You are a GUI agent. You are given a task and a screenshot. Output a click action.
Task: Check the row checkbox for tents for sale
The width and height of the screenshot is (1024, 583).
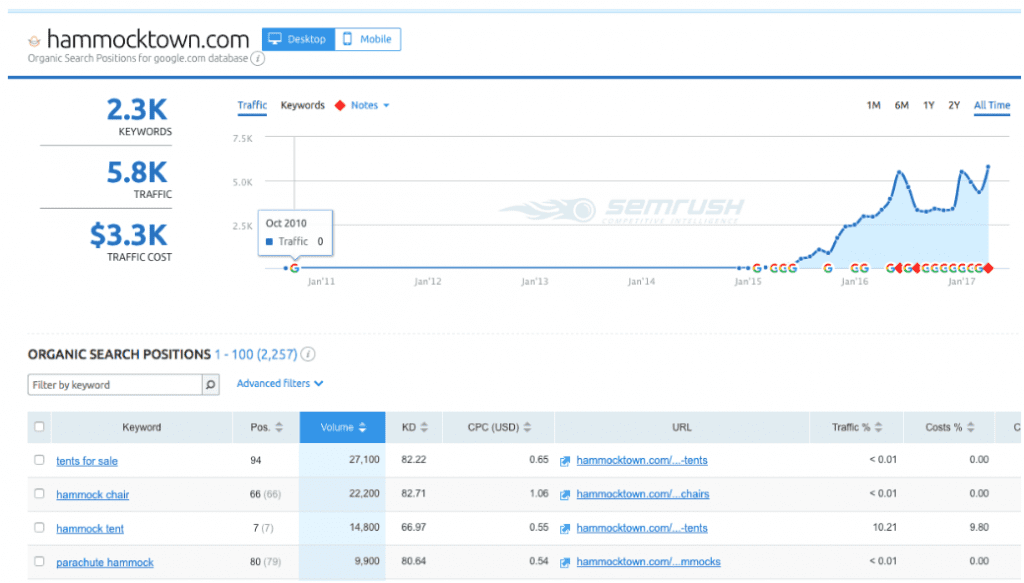pos(38,460)
